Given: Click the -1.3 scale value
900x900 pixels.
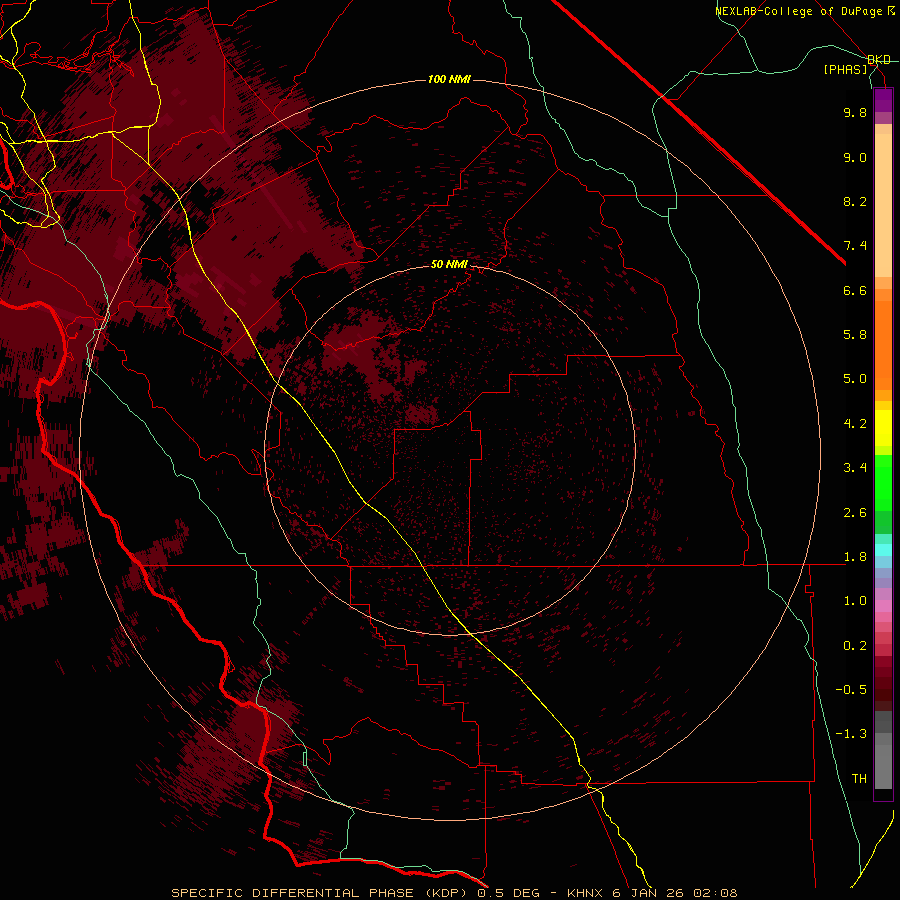Looking at the screenshot, I should tap(851, 734).
